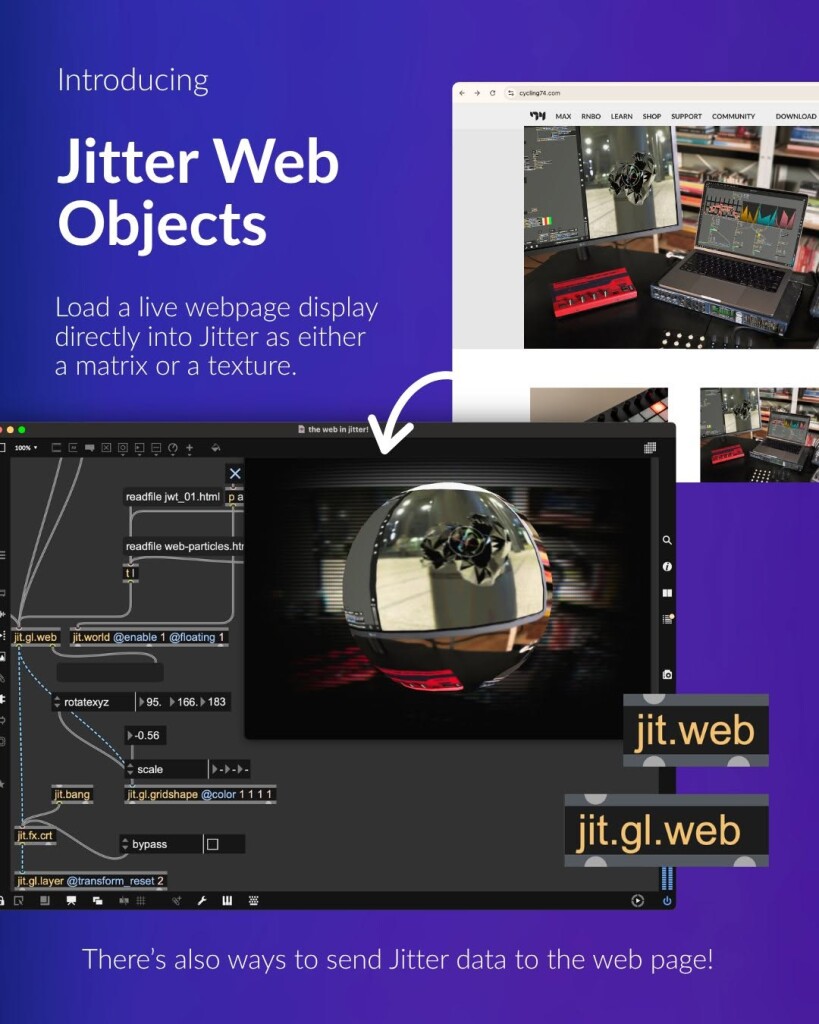Show the piano keys icon panel
Viewport: 819px width, 1024px height.
point(227,901)
